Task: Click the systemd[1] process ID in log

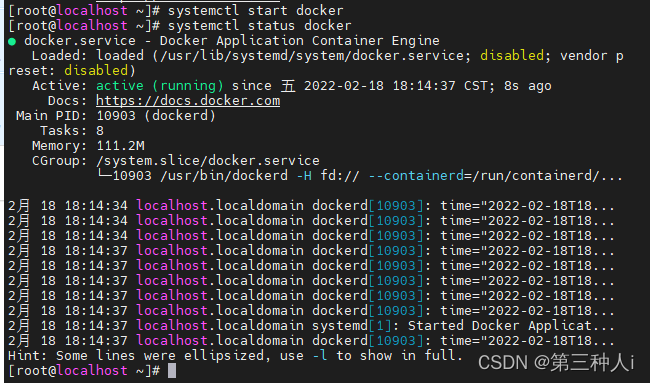Action: tap(352, 326)
